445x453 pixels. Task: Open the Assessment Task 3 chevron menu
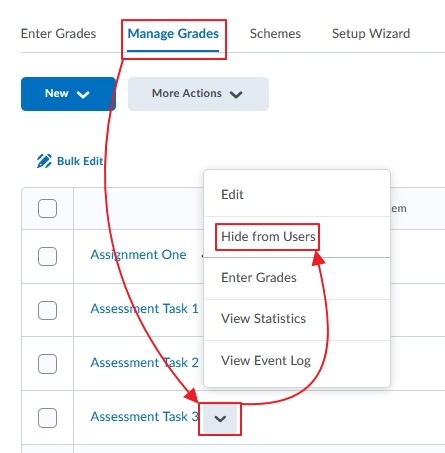[220, 418]
